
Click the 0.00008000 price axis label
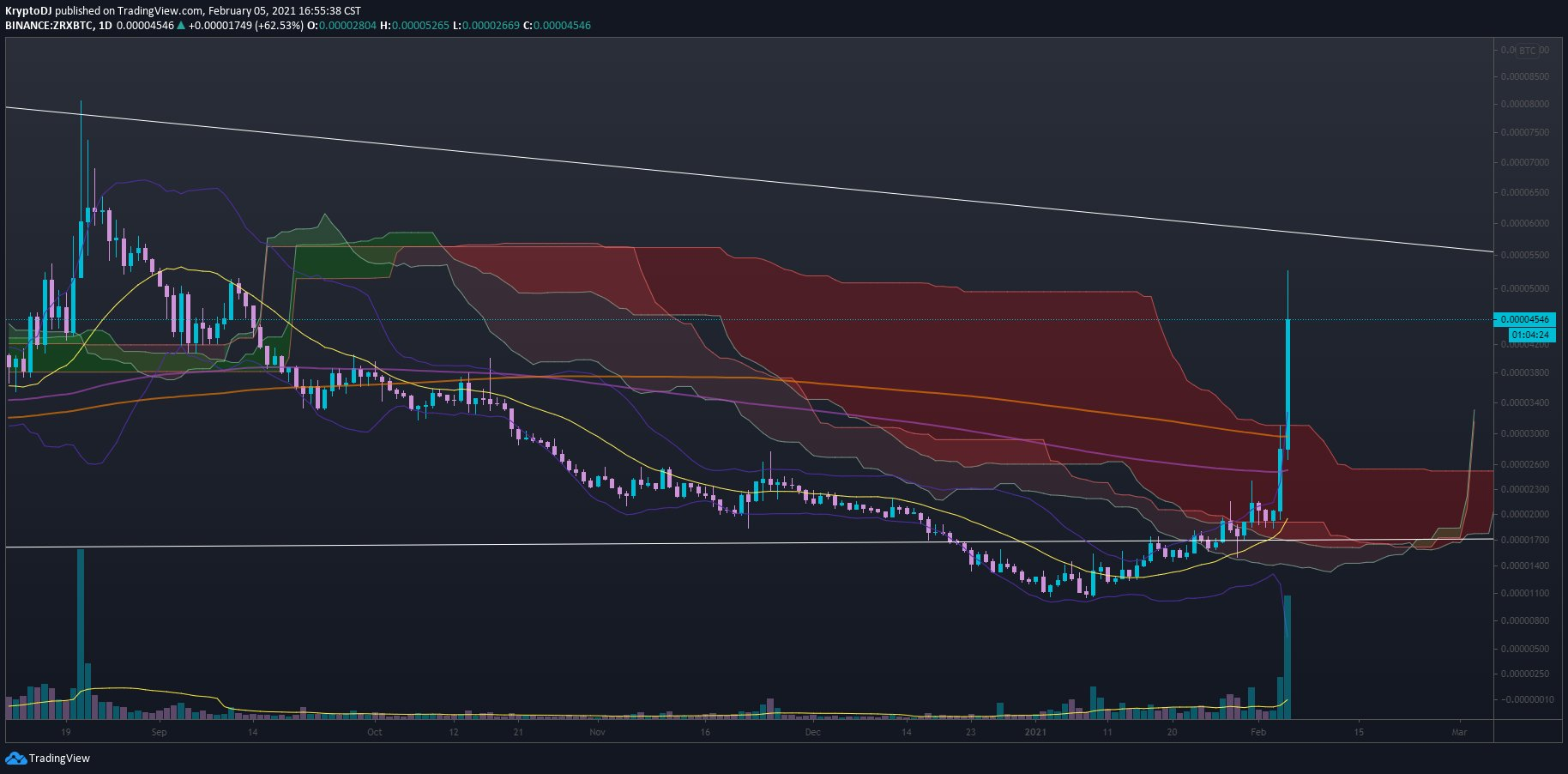pyautogui.click(x=1525, y=104)
